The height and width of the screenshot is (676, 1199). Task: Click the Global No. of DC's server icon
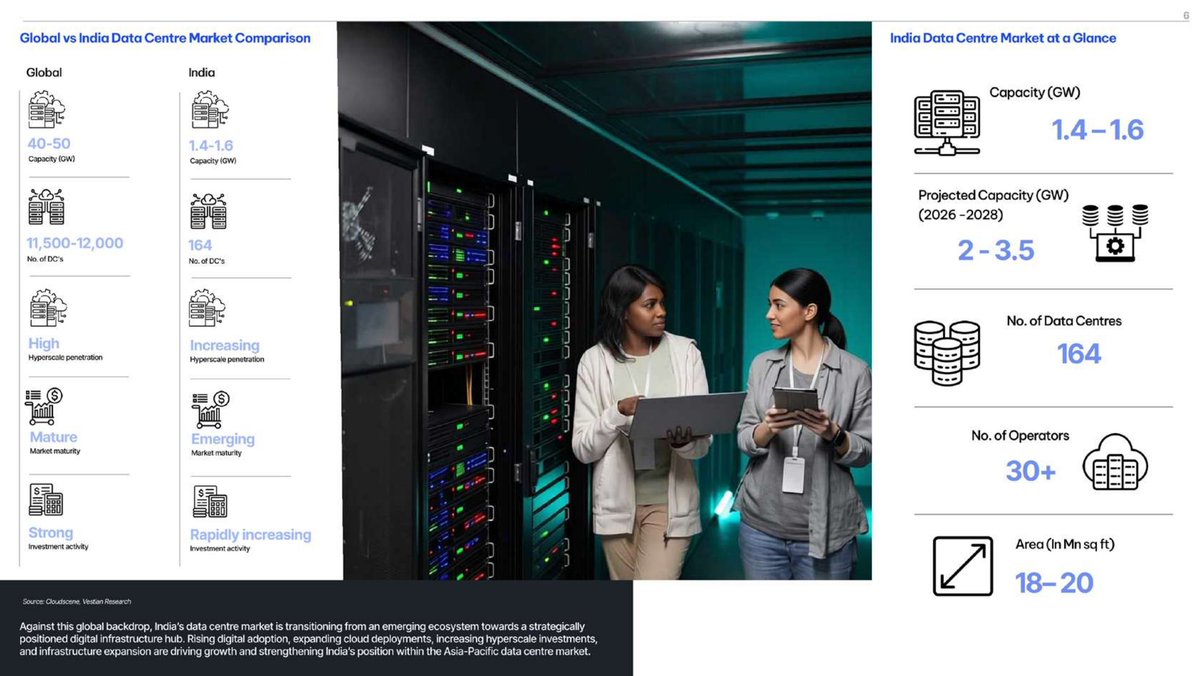46,206
